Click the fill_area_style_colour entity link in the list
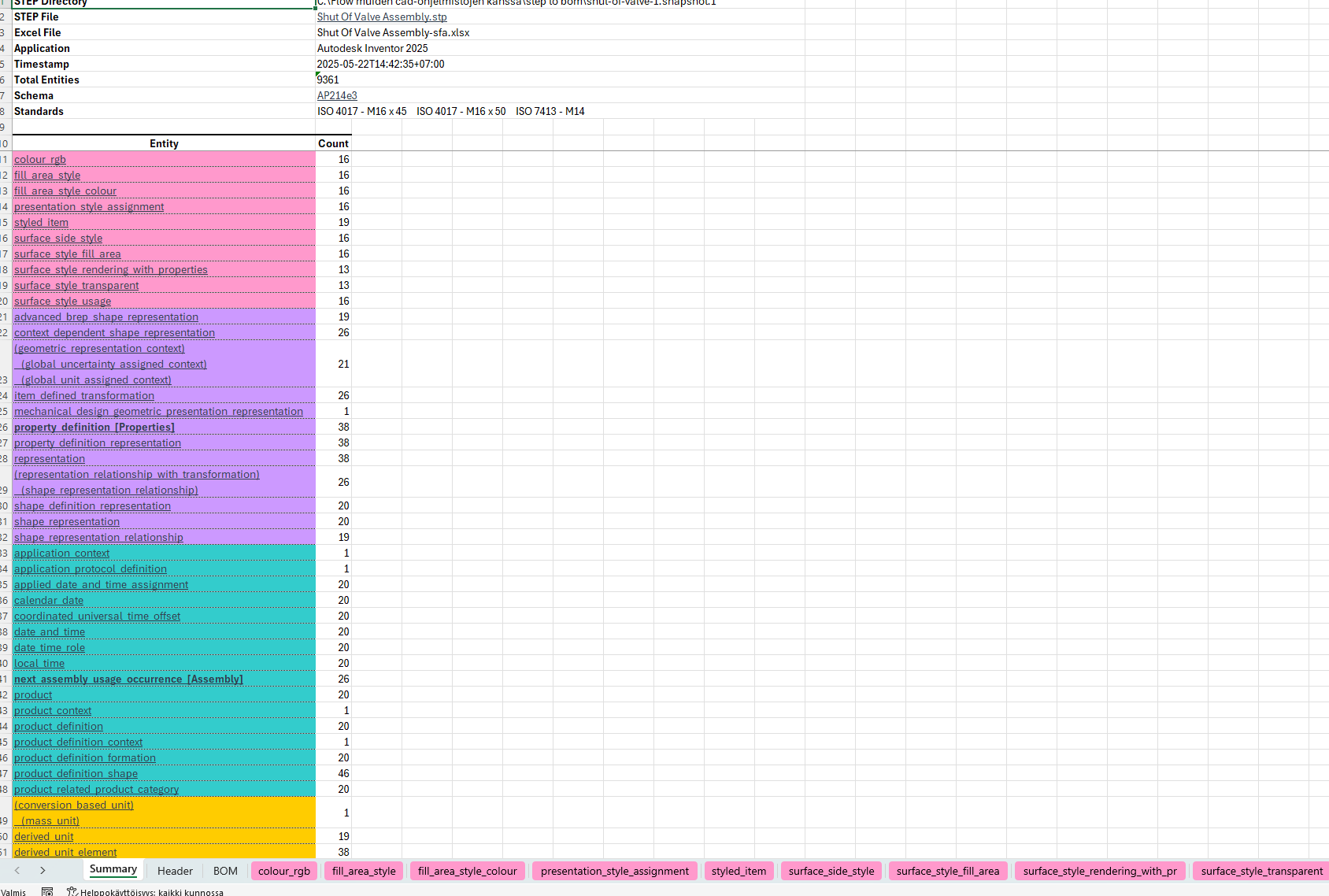This screenshot has height=896, width=1329. point(65,191)
